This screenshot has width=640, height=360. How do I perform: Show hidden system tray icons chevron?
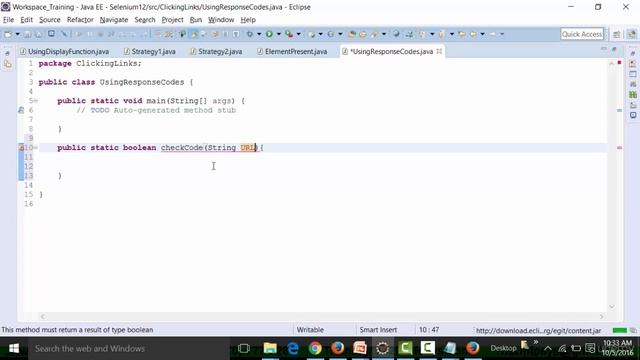point(548,348)
